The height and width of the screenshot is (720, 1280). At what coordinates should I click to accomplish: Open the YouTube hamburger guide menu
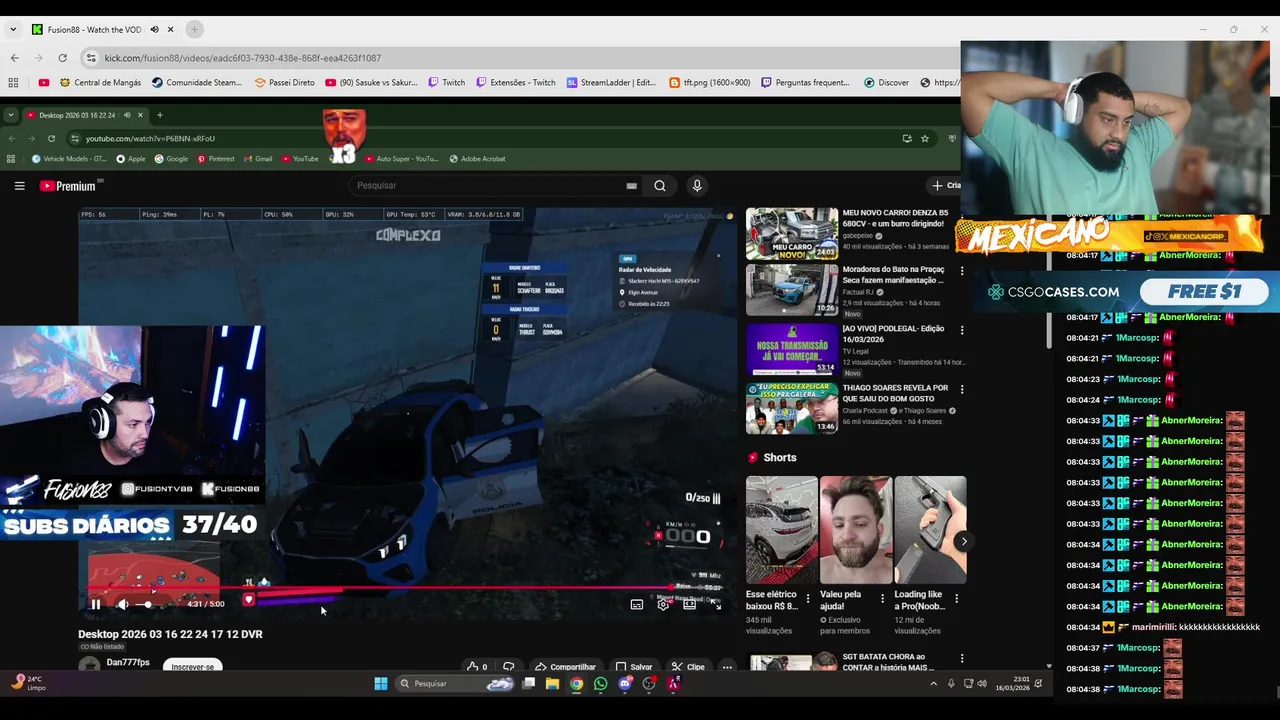click(x=19, y=185)
